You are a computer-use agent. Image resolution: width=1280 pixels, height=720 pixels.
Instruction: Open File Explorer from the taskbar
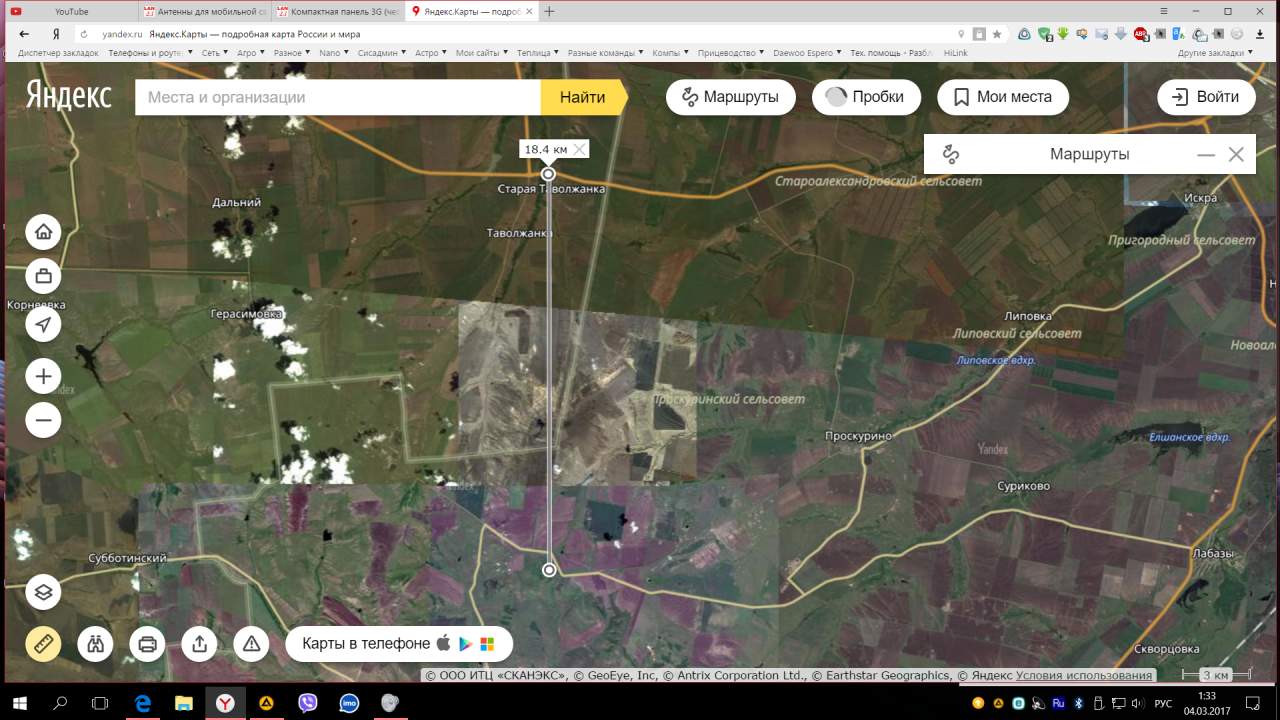tap(183, 703)
